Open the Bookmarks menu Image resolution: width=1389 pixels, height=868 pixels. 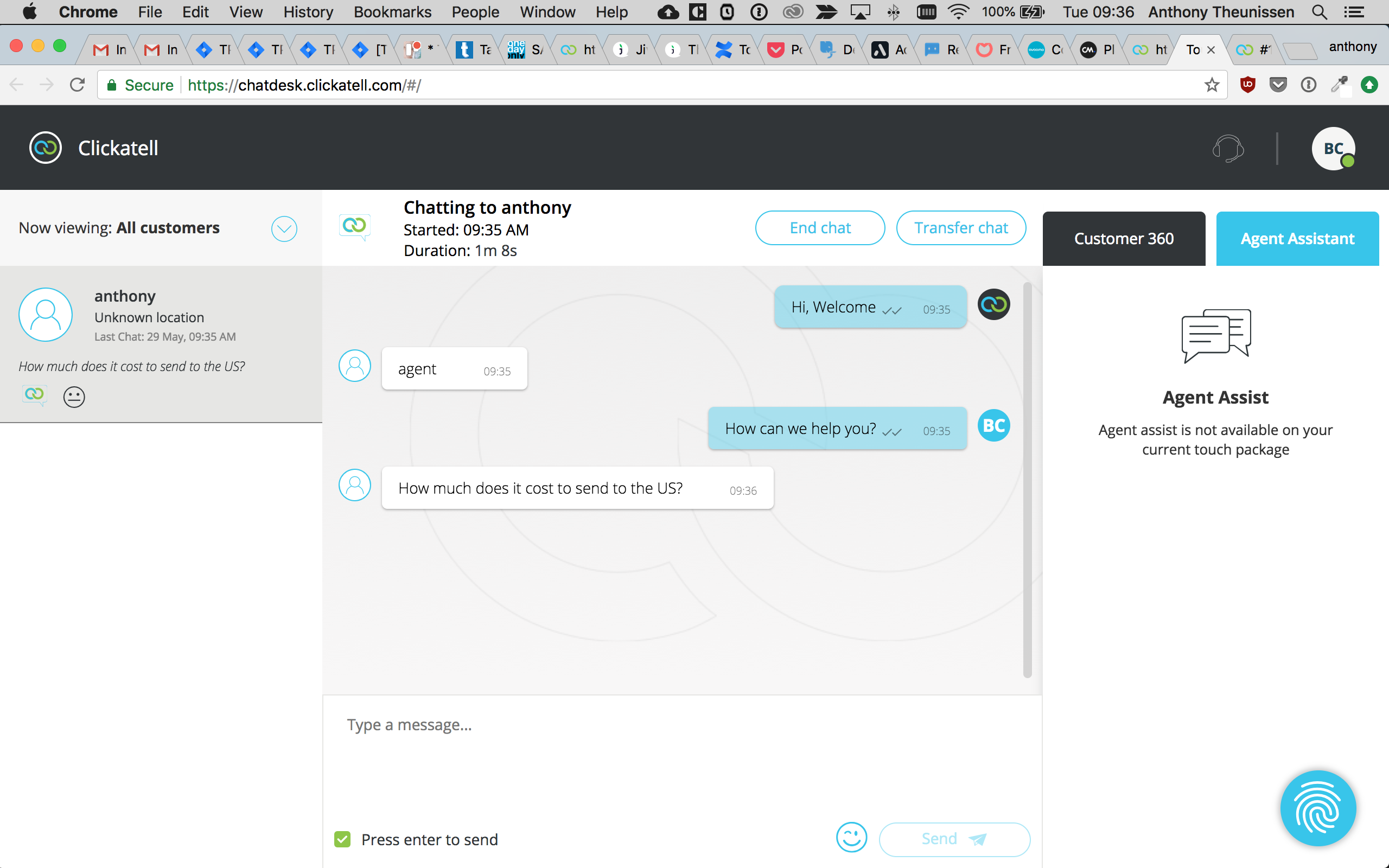tap(392, 12)
